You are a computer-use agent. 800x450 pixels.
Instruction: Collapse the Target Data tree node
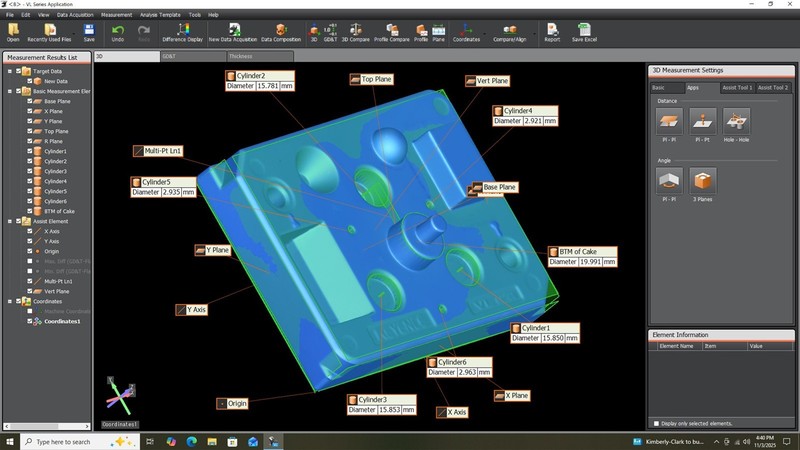coord(10,71)
